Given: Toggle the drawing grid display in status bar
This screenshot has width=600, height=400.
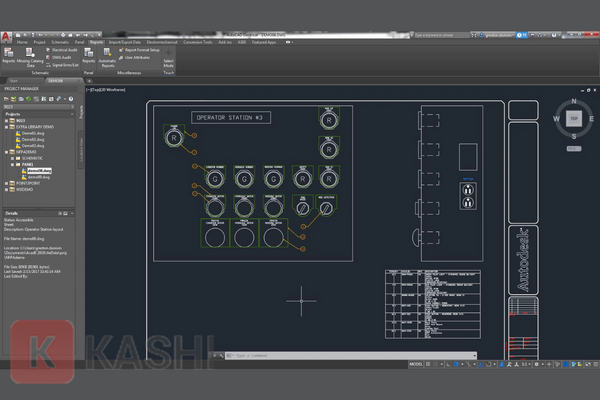Looking at the screenshot, I should (x=428, y=364).
